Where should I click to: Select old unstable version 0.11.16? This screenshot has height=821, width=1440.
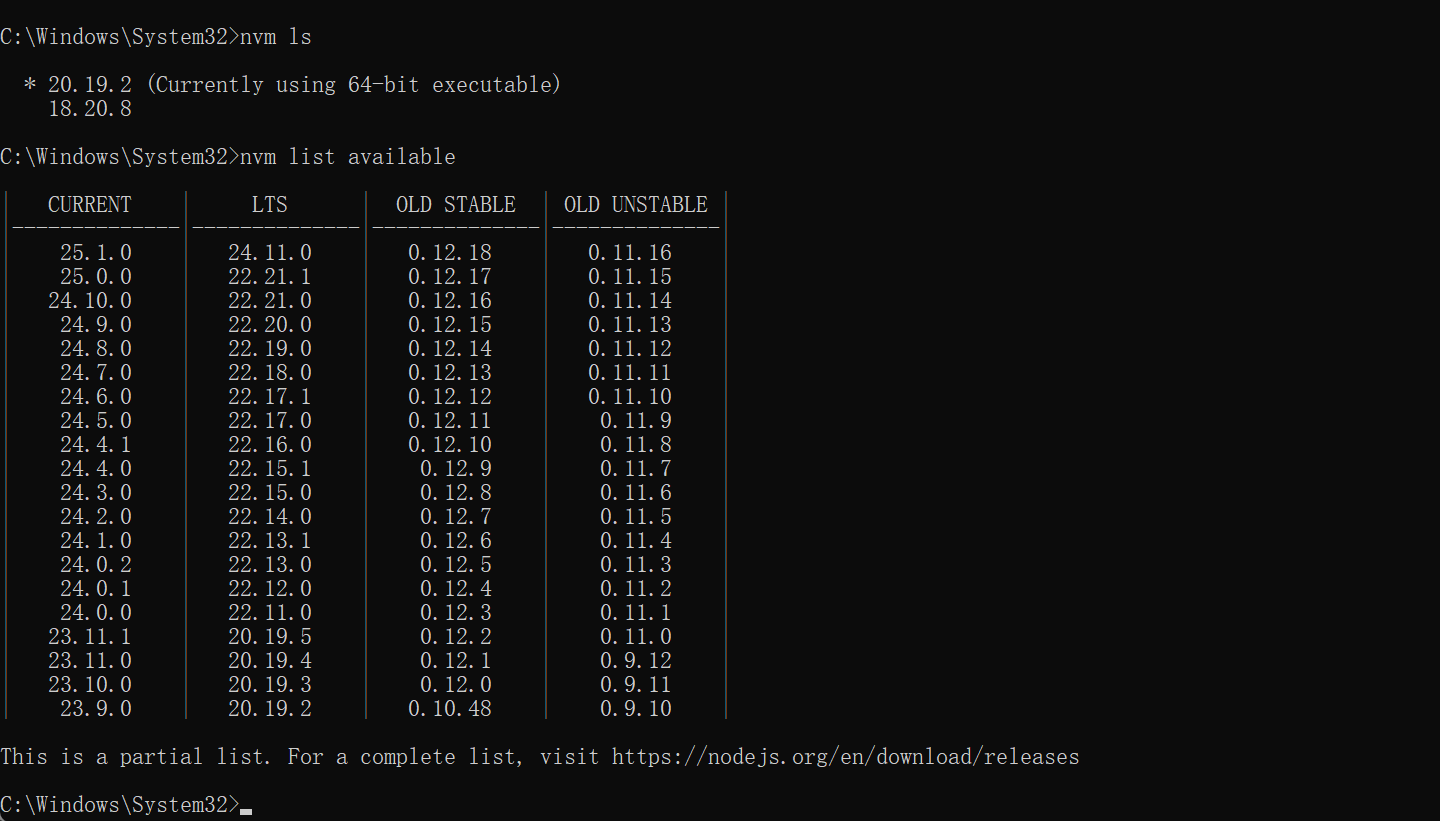[x=630, y=253]
